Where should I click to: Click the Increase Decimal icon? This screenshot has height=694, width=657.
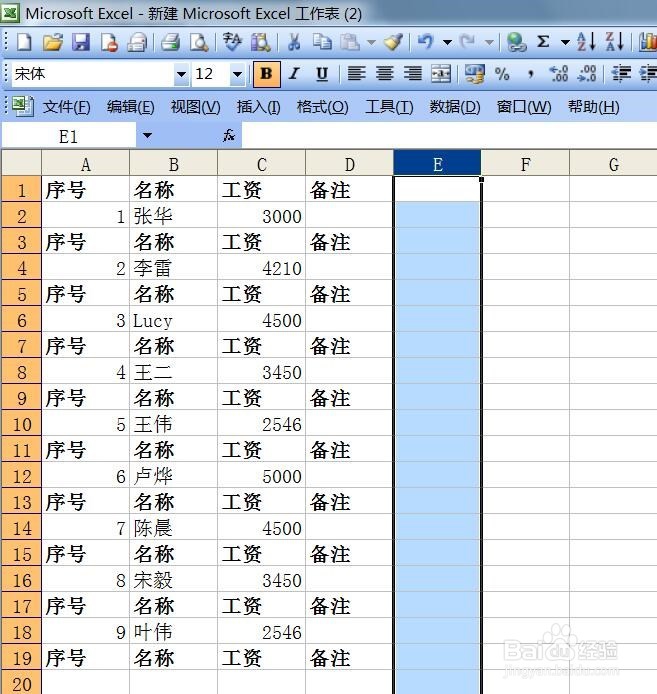pos(558,74)
